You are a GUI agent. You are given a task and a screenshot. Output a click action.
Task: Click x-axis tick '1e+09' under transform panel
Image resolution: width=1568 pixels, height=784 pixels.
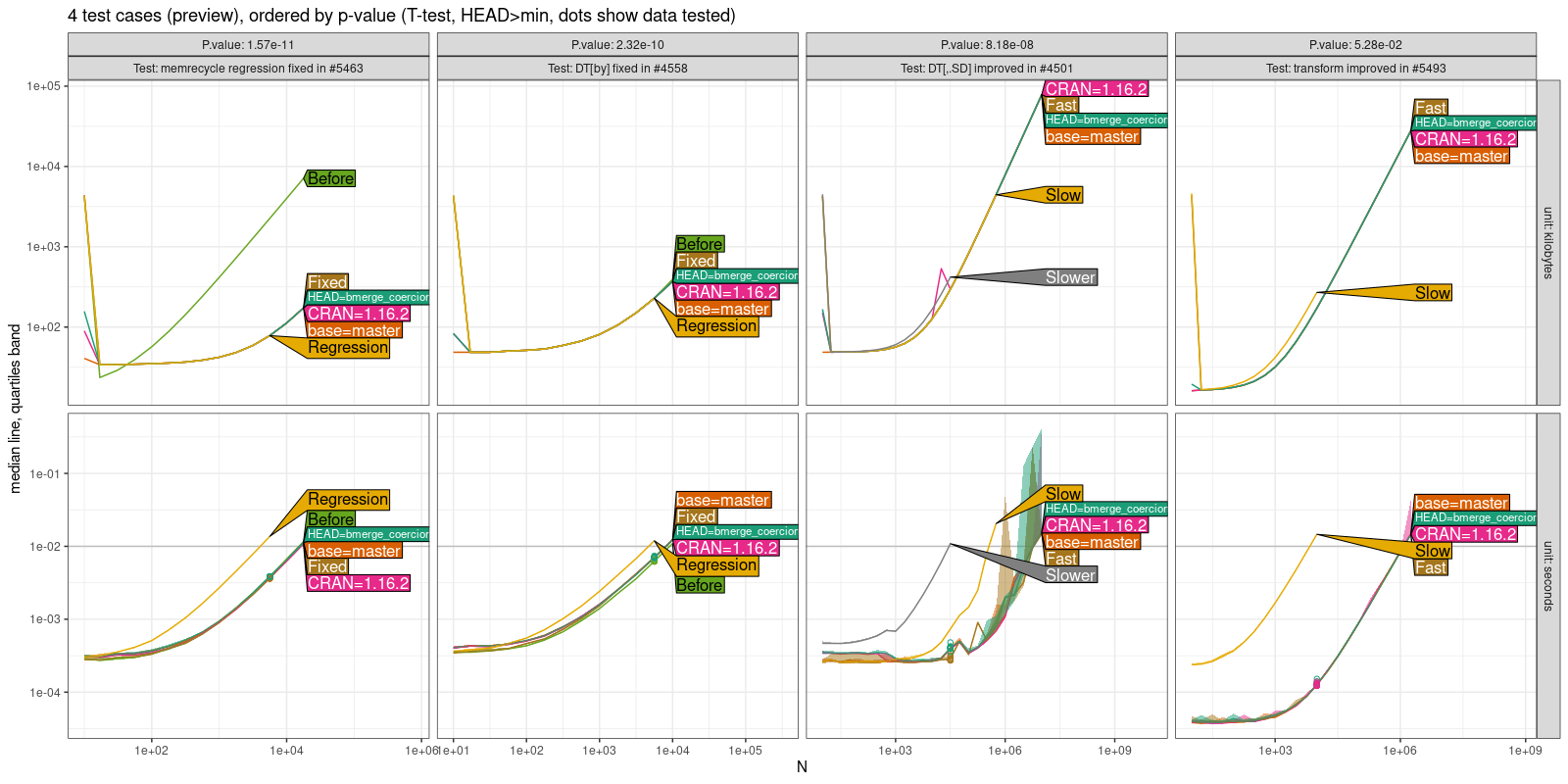[1525, 751]
